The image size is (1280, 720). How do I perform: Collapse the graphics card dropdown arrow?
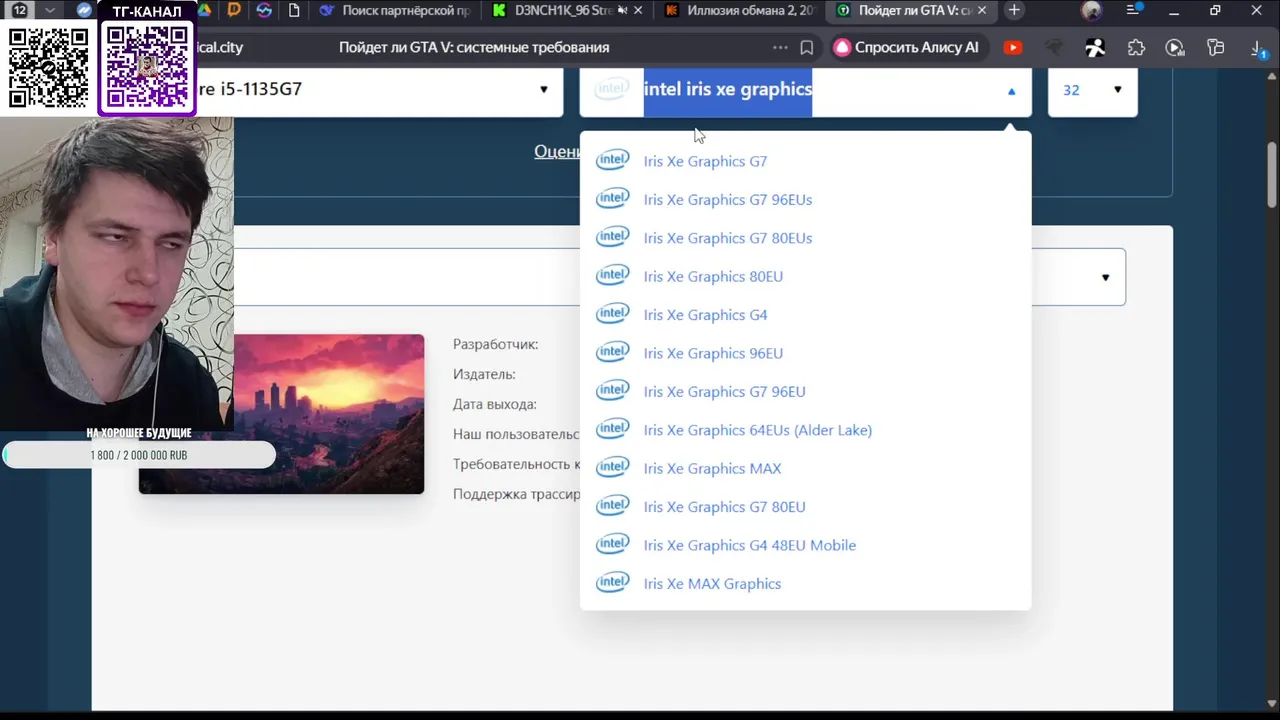(x=1011, y=91)
